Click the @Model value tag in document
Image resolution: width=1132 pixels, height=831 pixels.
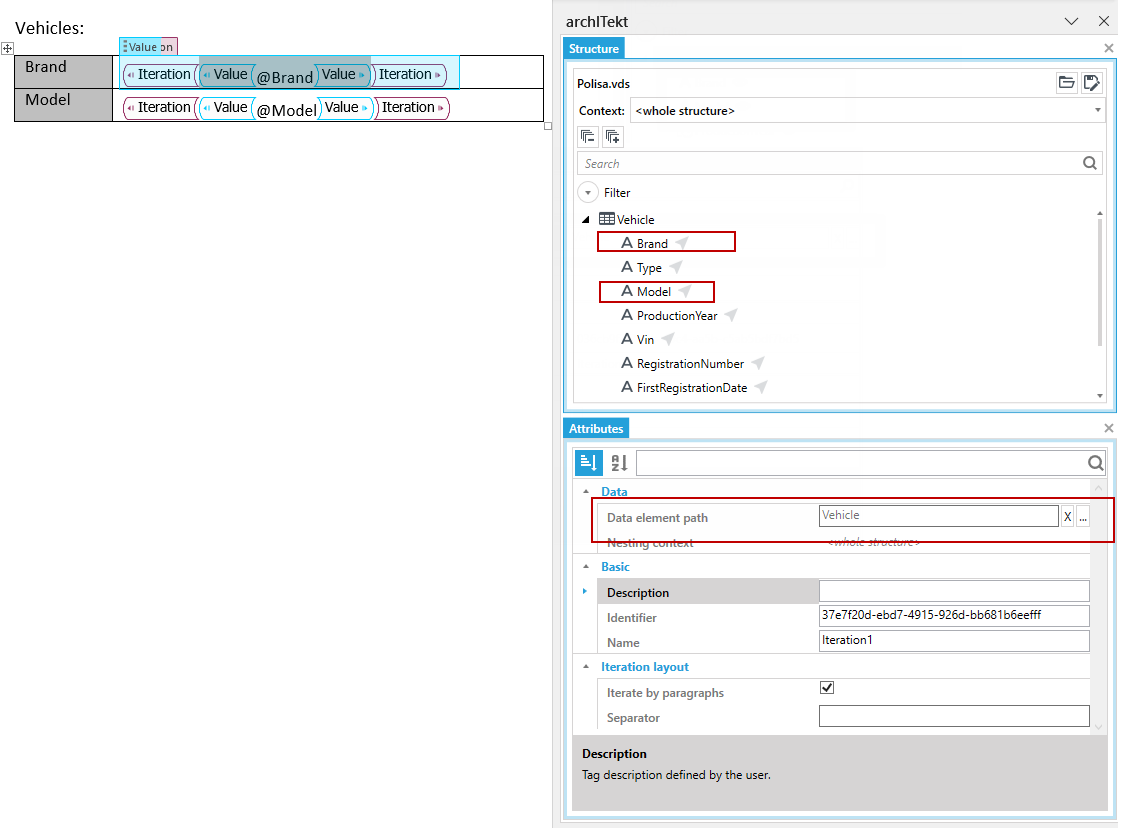click(x=287, y=110)
